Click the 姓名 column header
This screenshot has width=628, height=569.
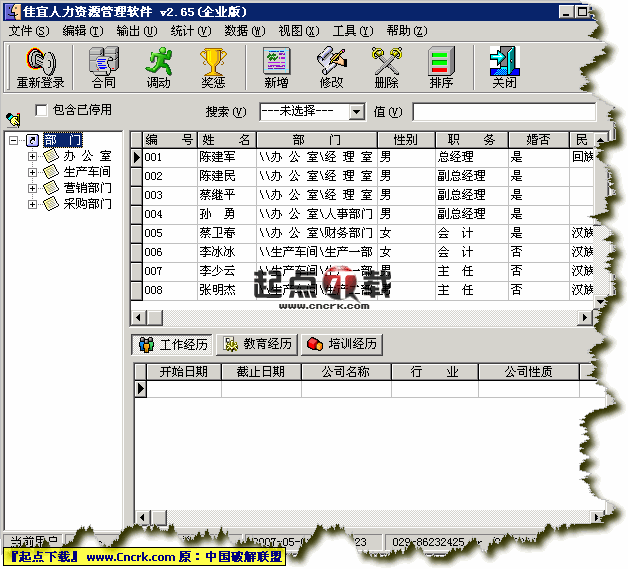(227, 140)
